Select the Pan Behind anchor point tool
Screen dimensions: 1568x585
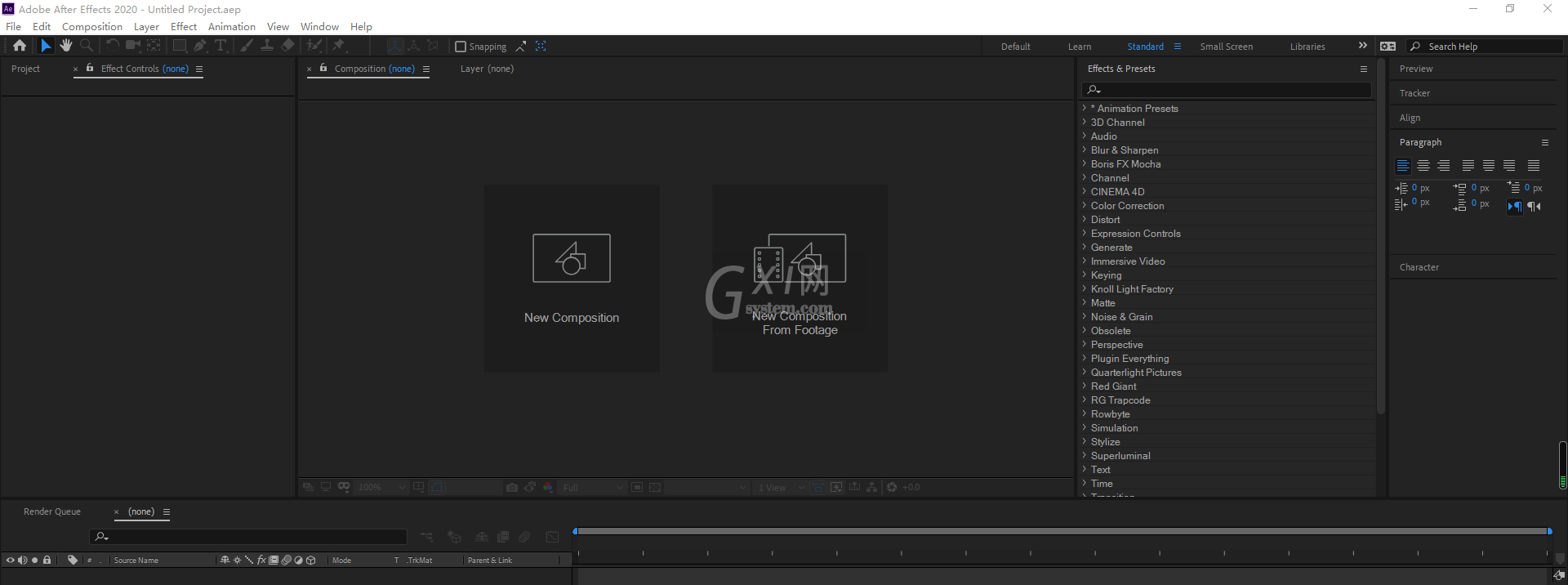click(x=153, y=46)
